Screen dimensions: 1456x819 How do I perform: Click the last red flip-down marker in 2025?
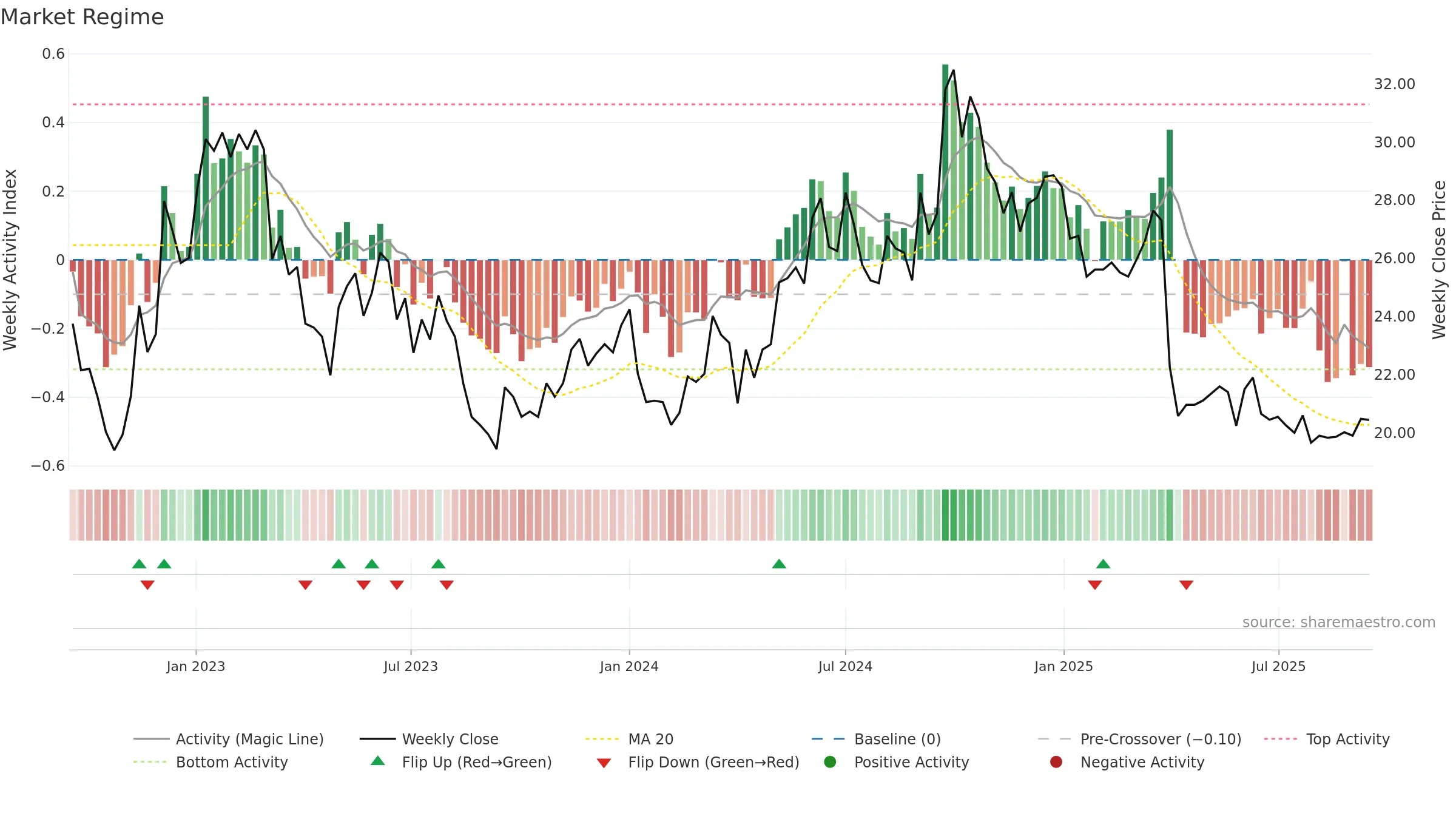(1187, 585)
